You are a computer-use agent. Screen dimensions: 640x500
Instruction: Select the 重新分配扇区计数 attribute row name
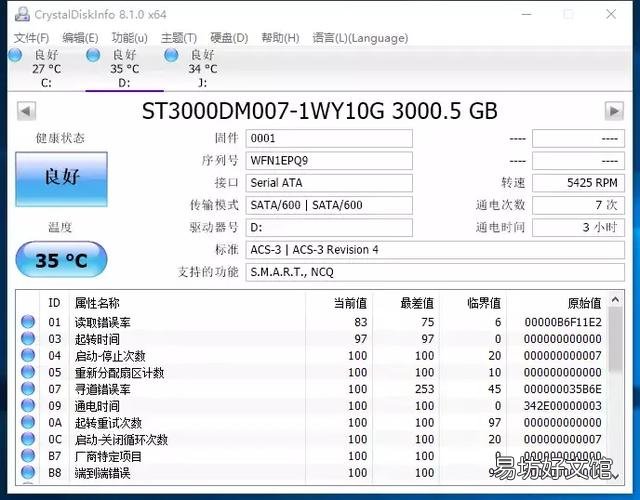(x=119, y=373)
